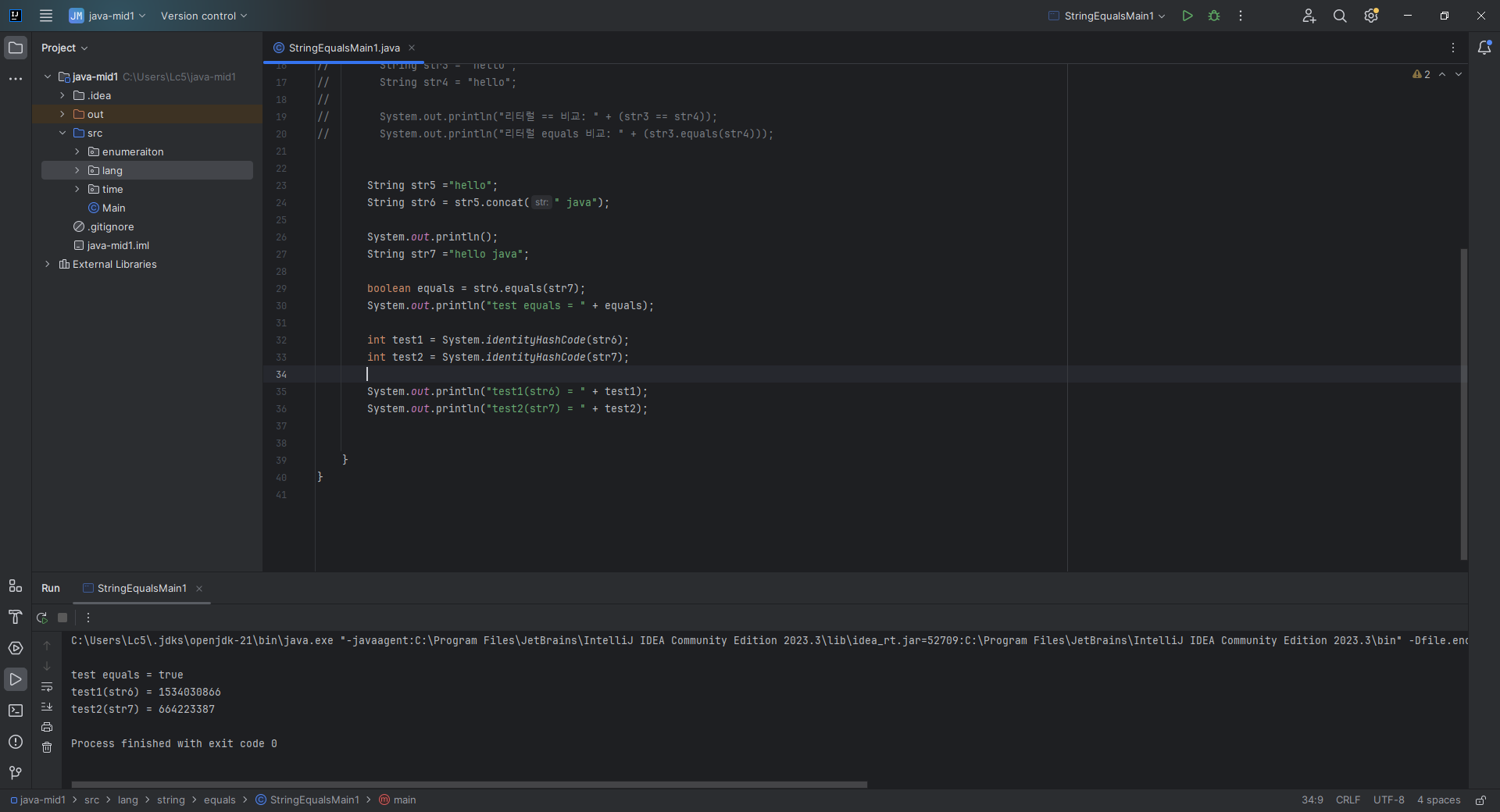The height and width of the screenshot is (812, 1500).
Task: Open Notifications bell
Action: pyautogui.click(x=1484, y=48)
